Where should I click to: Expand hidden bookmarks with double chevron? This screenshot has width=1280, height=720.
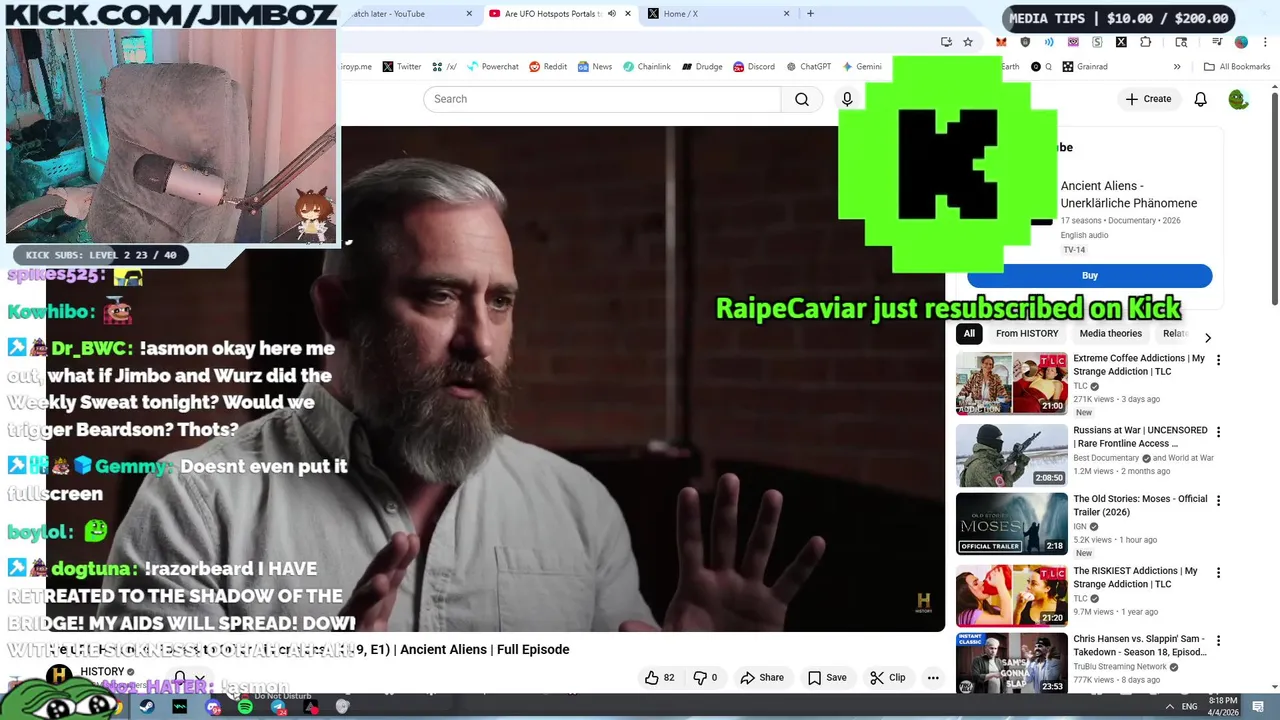click(1177, 67)
